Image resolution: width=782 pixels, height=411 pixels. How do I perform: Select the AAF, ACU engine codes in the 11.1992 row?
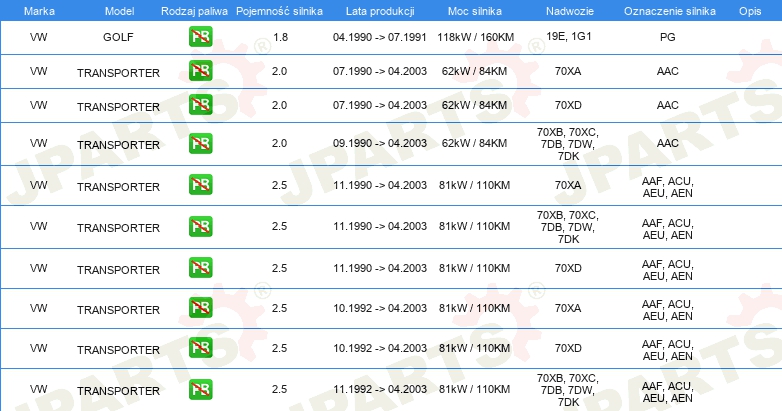coord(667,392)
